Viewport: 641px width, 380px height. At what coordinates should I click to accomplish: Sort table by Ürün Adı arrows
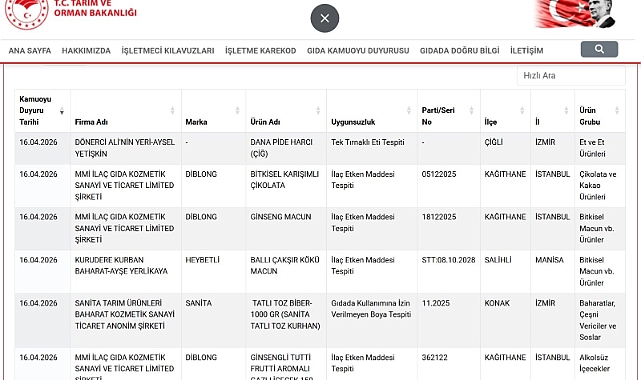coord(318,110)
